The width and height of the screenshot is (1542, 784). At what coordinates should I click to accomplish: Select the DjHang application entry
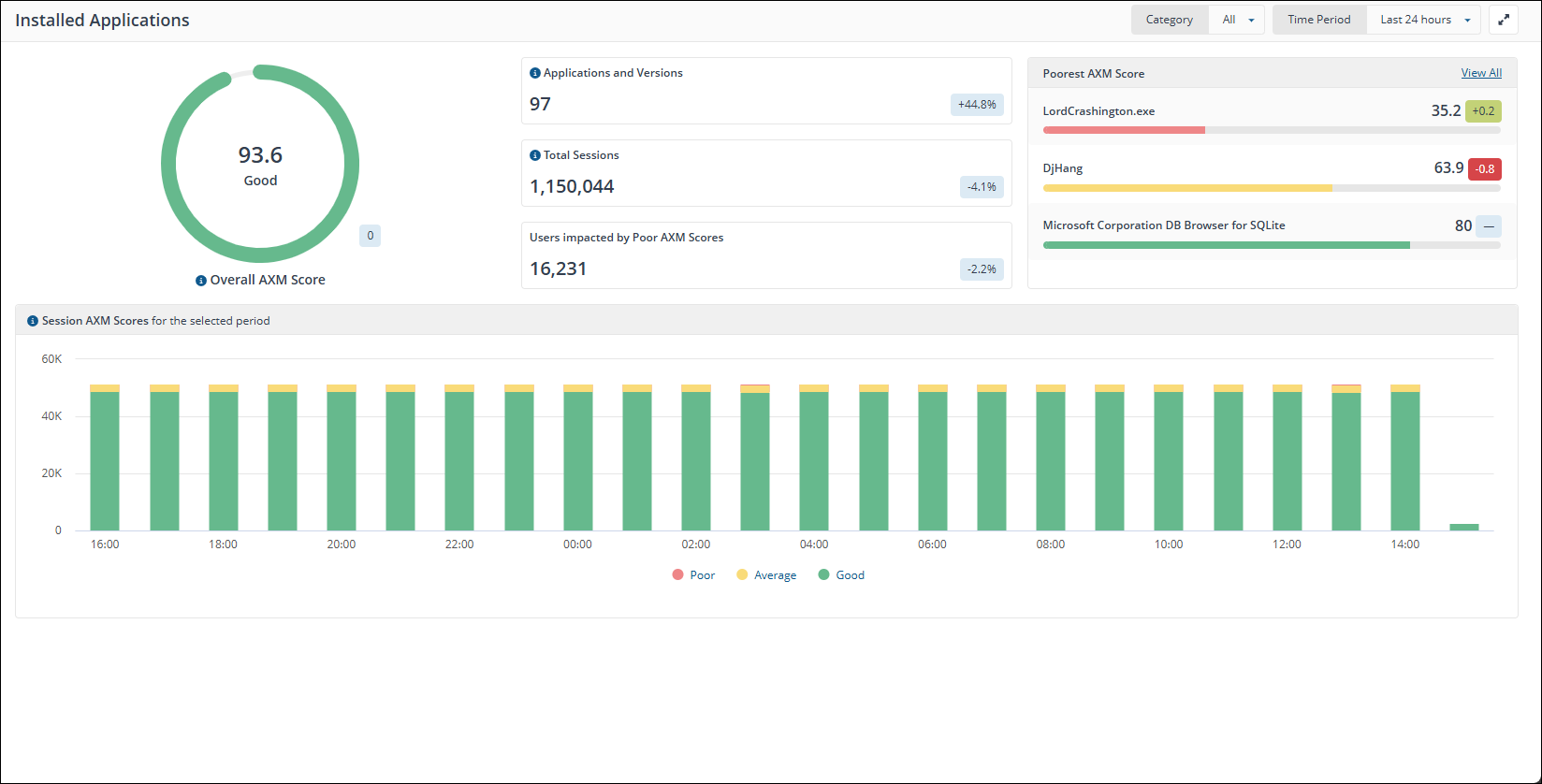click(1063, 168)
